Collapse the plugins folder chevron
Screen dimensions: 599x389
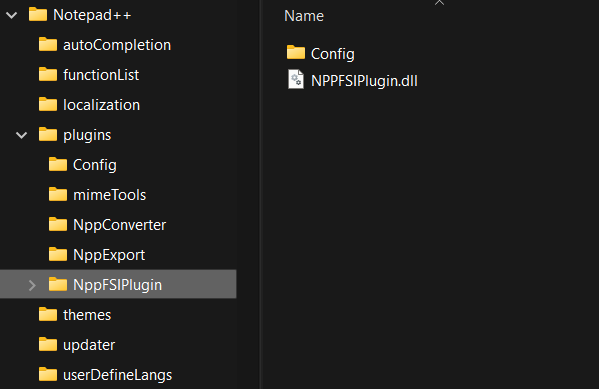[x=22, y=135]
